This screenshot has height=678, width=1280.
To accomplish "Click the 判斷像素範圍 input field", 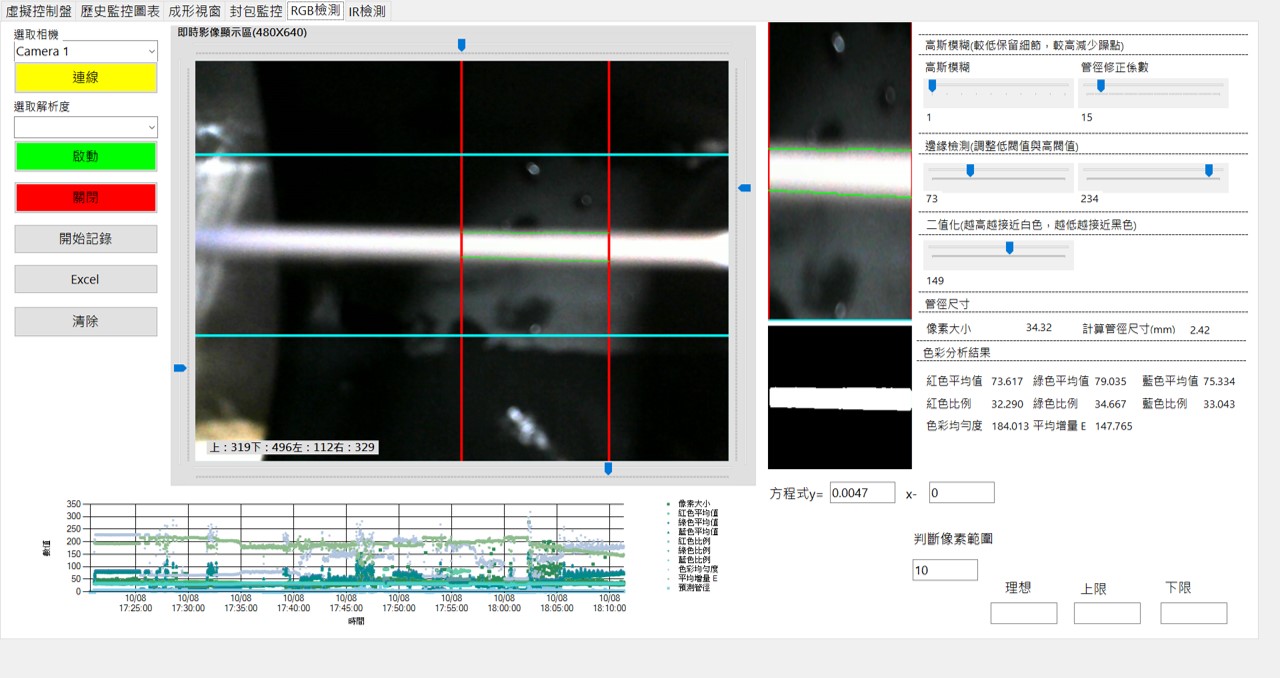I will point(944,570).
